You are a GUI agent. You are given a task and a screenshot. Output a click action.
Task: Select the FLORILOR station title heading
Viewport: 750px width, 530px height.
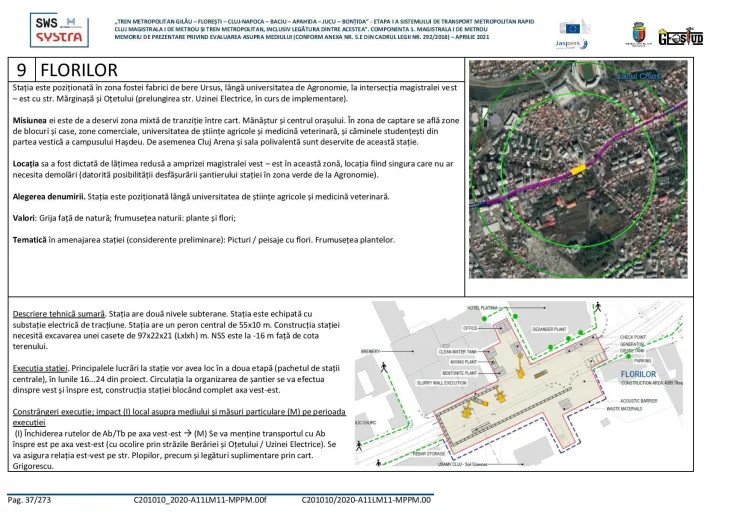point(80,70)
